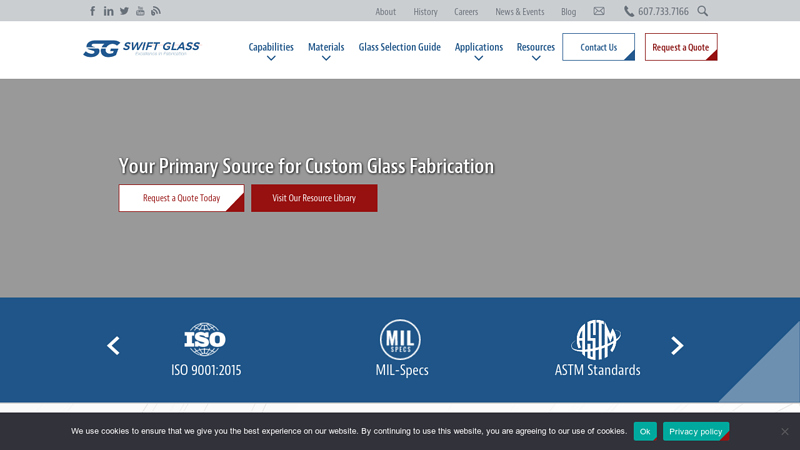Image resolution: width=800 pixels, height=450 pixels.
Task: Go to the History page
Action: point(425,12)
